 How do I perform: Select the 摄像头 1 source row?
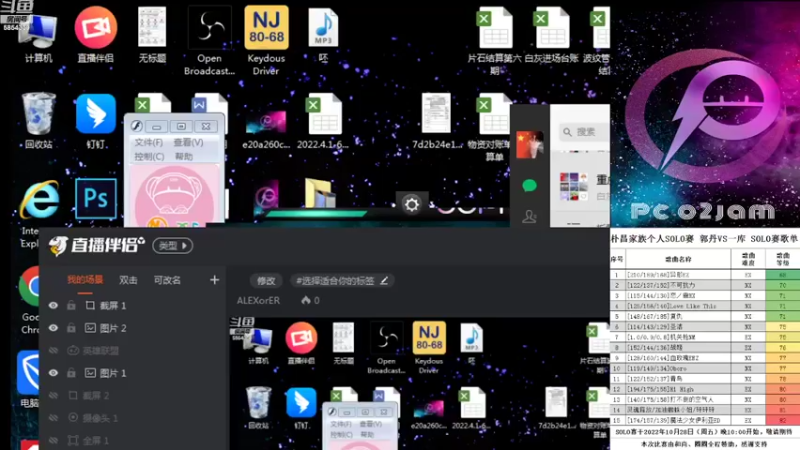click(133, 418)
